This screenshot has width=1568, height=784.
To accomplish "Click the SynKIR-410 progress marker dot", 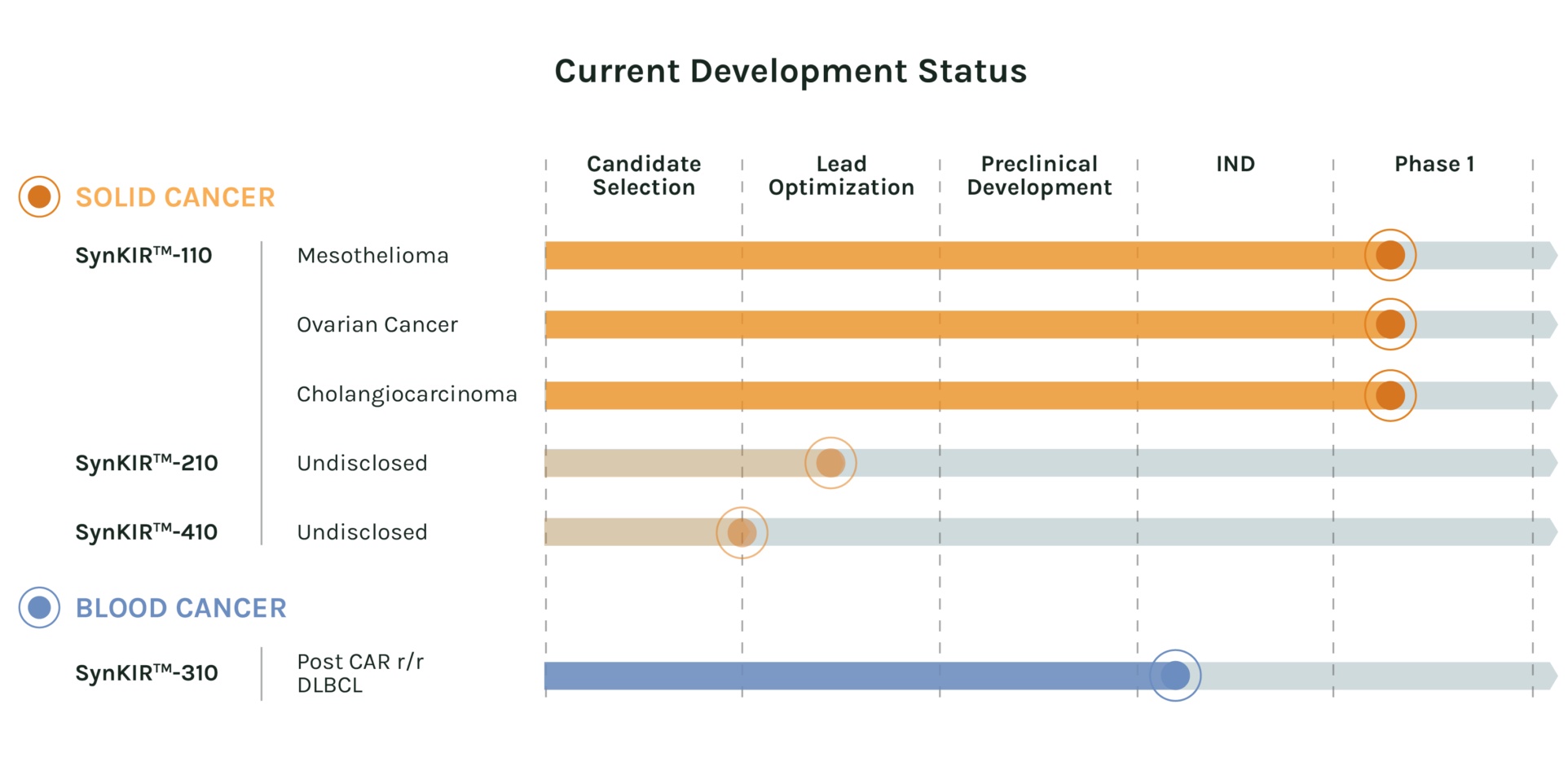I will point(742,533).
